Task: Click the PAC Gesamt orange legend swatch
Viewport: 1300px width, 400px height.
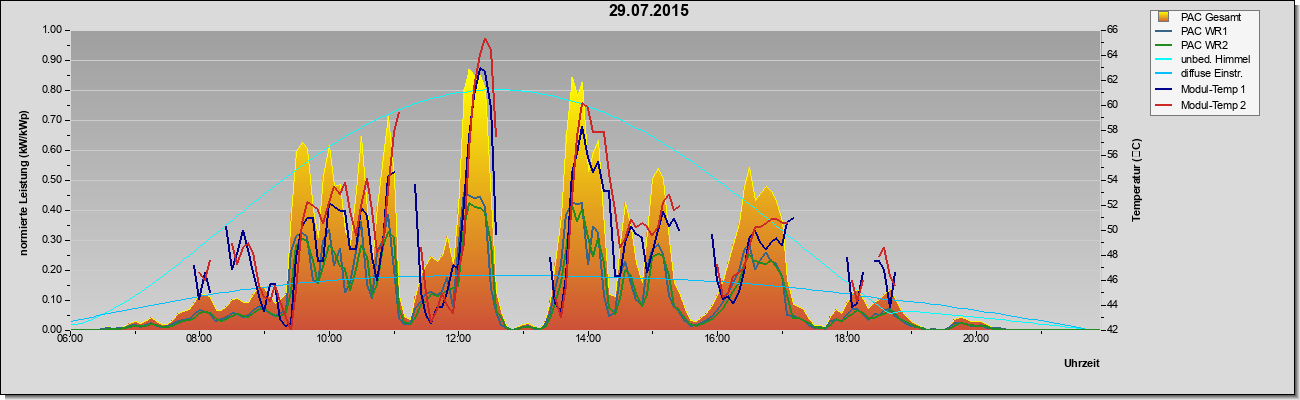Action: (1164, 17)
